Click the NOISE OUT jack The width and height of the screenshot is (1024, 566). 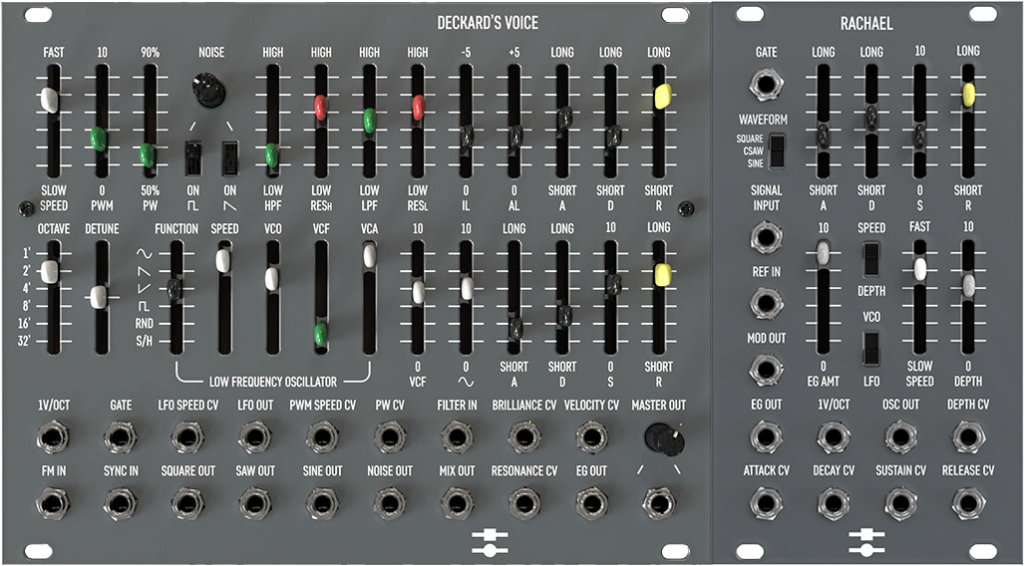coord(390,503)
